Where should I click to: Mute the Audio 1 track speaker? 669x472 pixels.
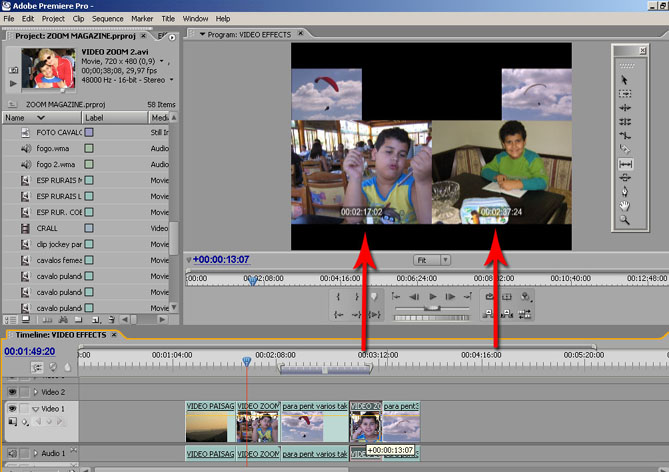tap(12, 453)
